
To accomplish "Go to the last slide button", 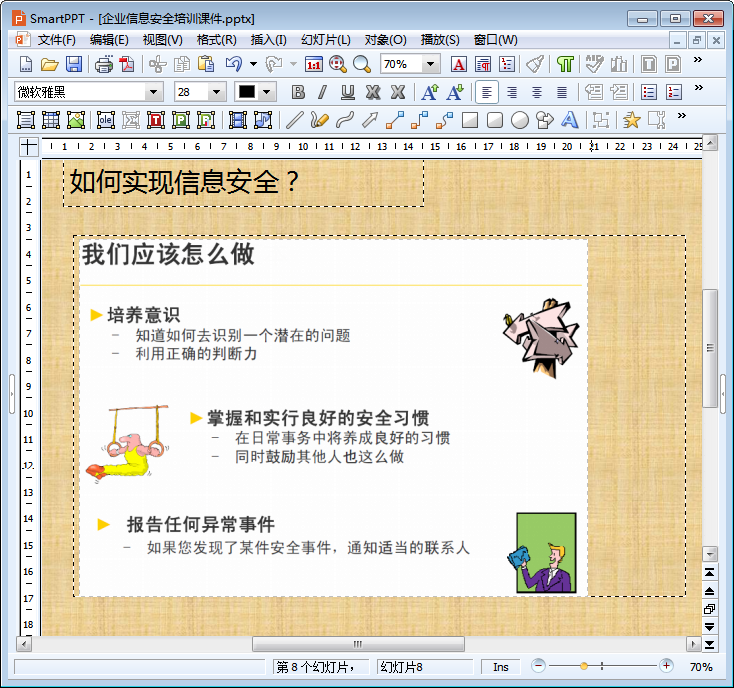I will coord(710,645).
